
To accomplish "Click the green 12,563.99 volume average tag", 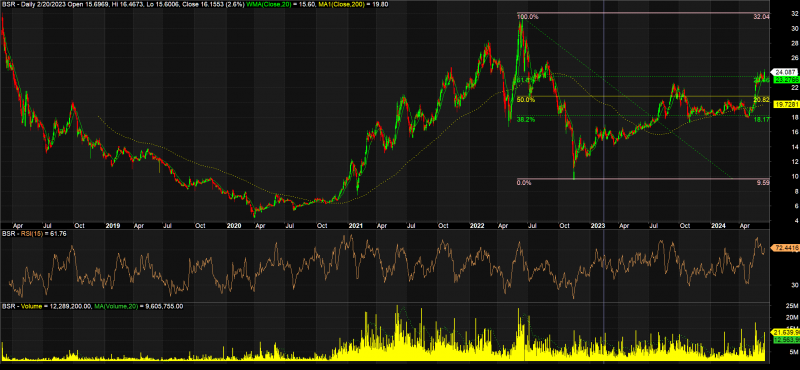I will tap(786, 339).
